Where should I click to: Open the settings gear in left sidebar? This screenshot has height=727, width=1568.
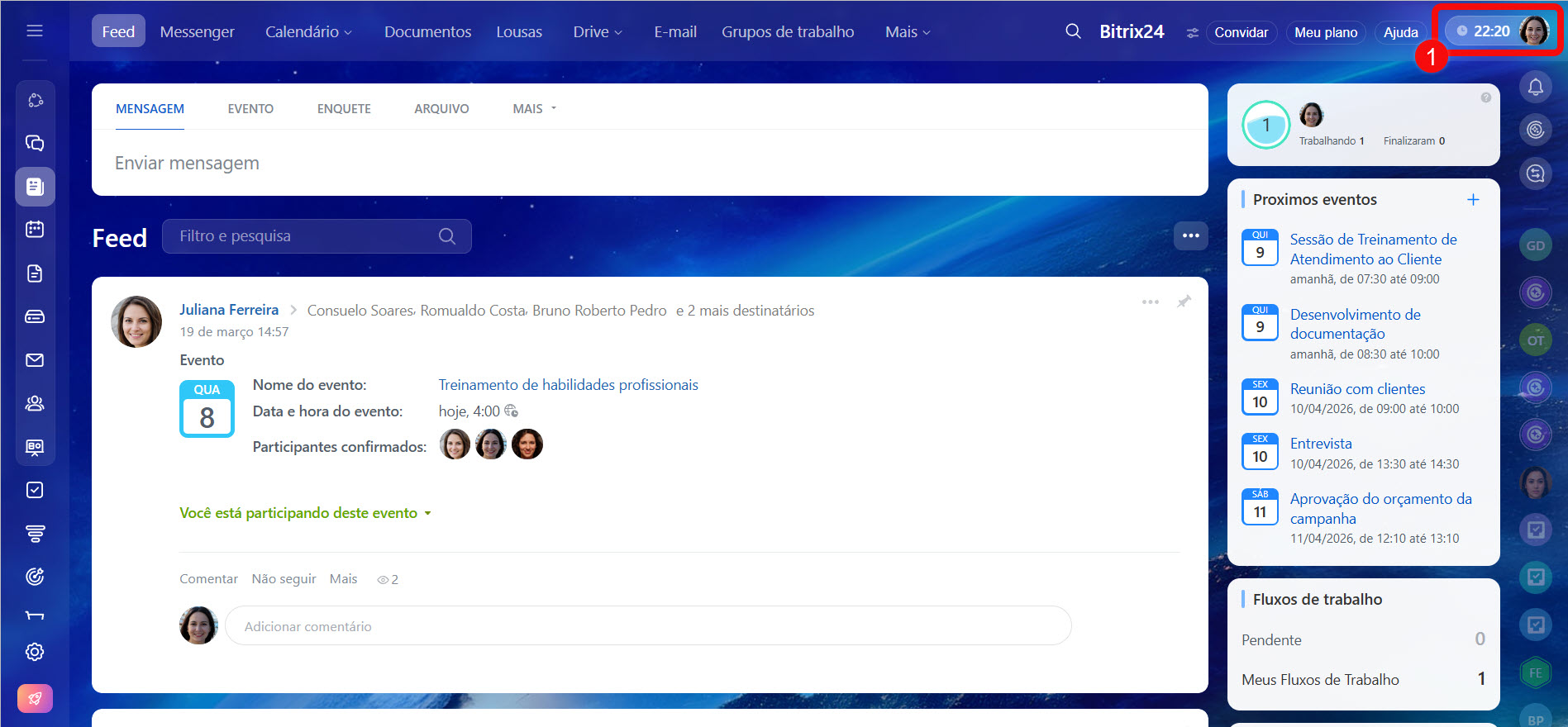click(x=35, y=652)
